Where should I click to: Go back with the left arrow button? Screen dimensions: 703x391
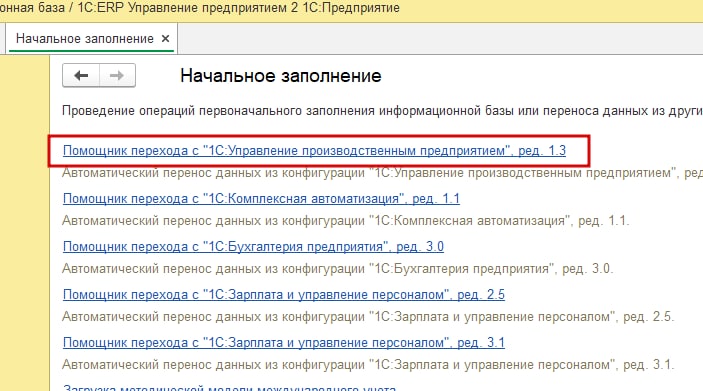point(81,75)
